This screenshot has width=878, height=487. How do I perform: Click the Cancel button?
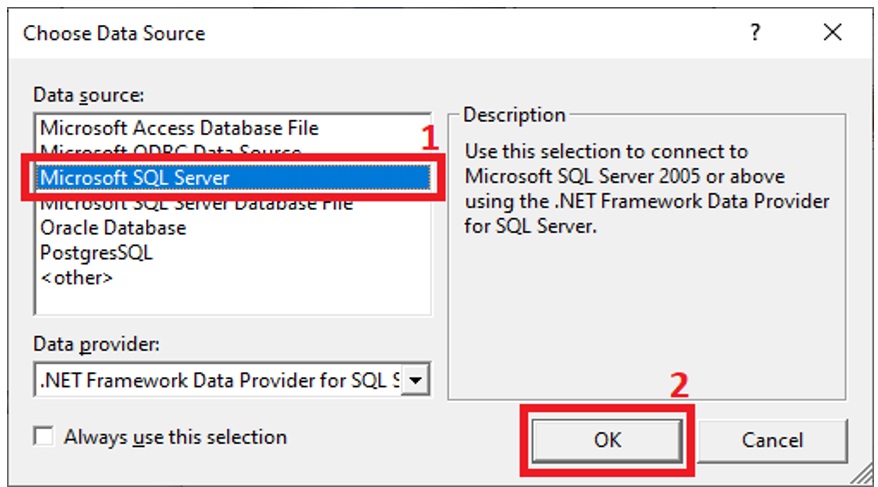[x=772, y=440]
